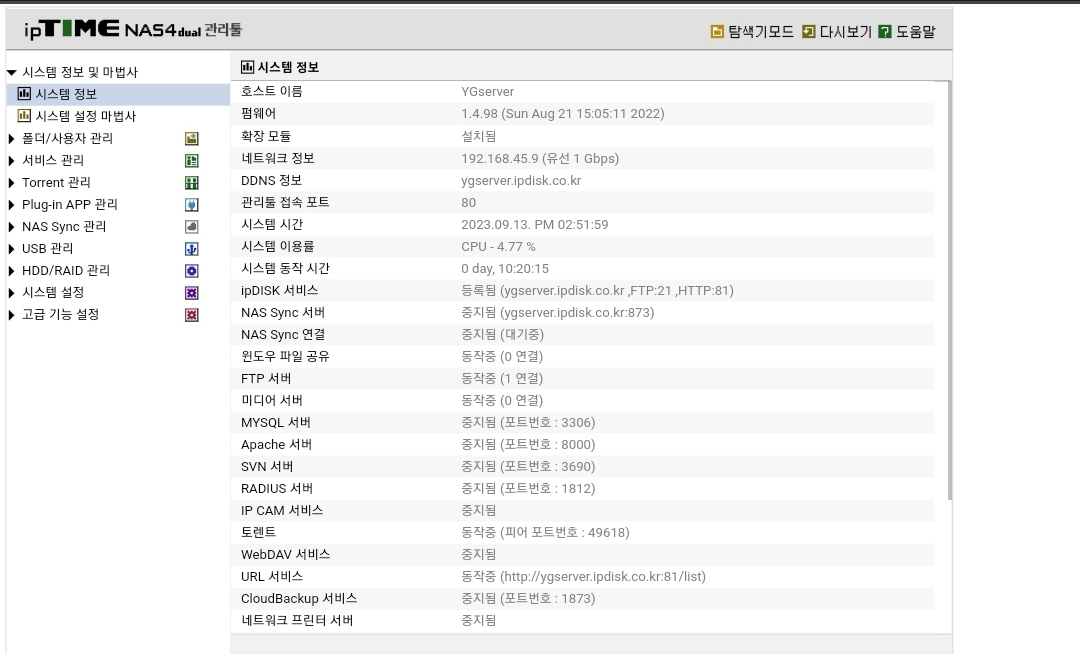The height and width of the screenshot is (654, 1080).
Task: Click the 네트워크 프린터 서버 row label
Action: click(297, 620)
